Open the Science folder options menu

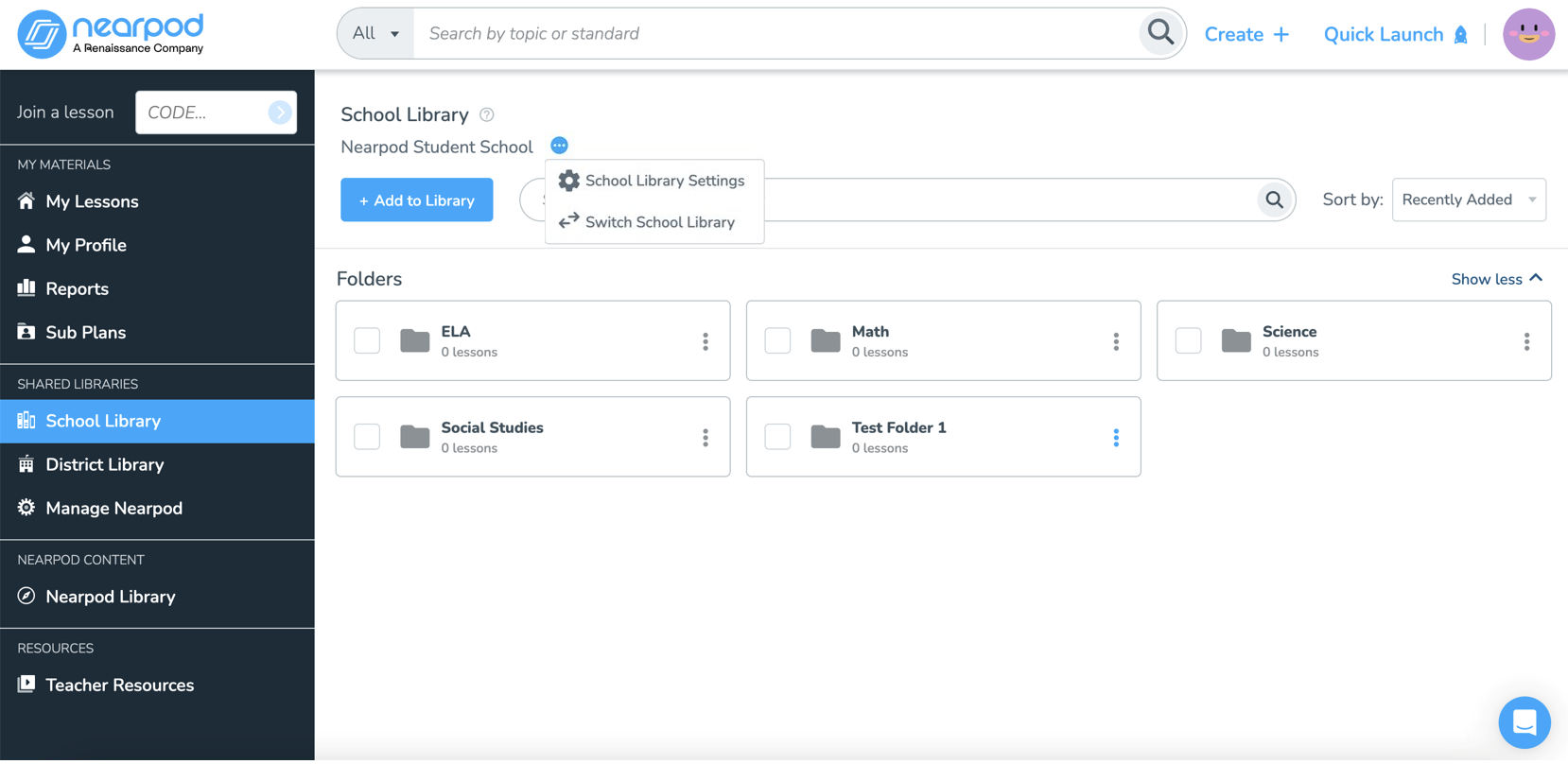pyautogui.click(x=1526, y=341)
